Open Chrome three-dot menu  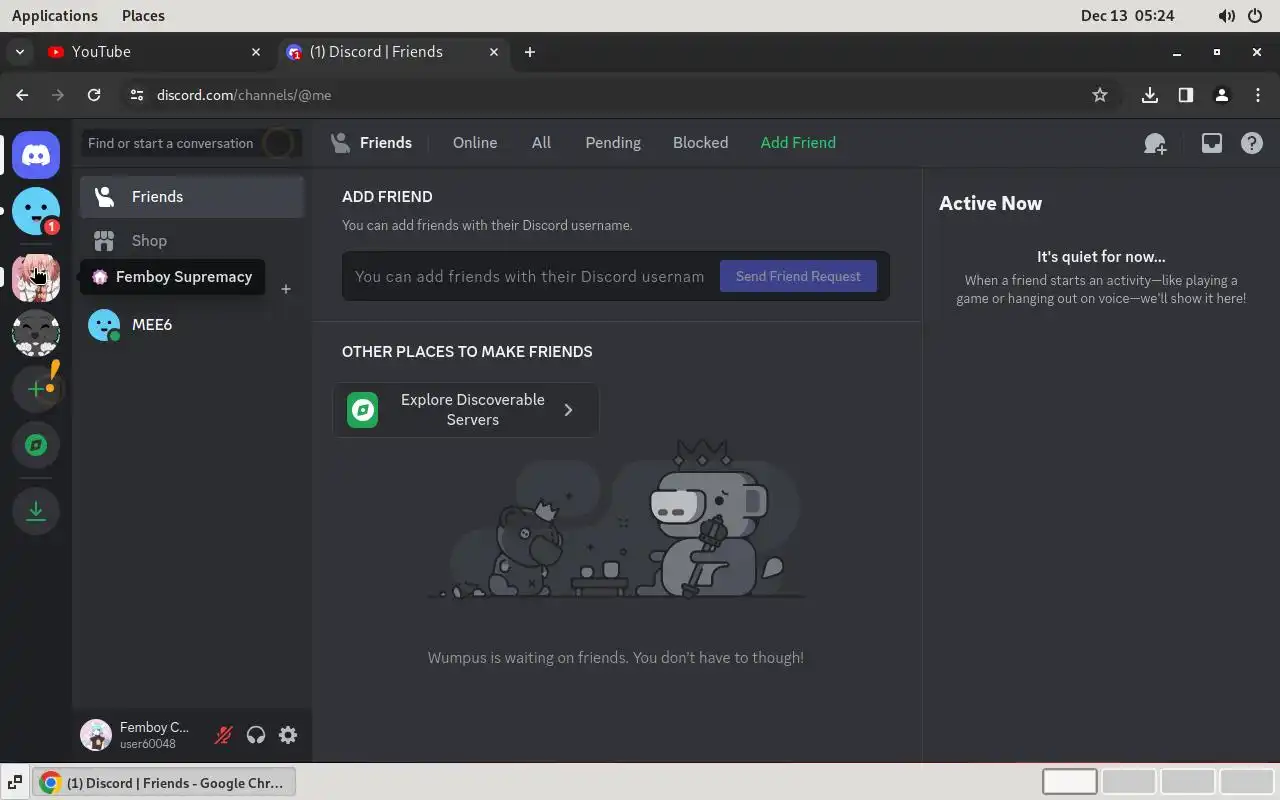click(x=1258, y=95)
